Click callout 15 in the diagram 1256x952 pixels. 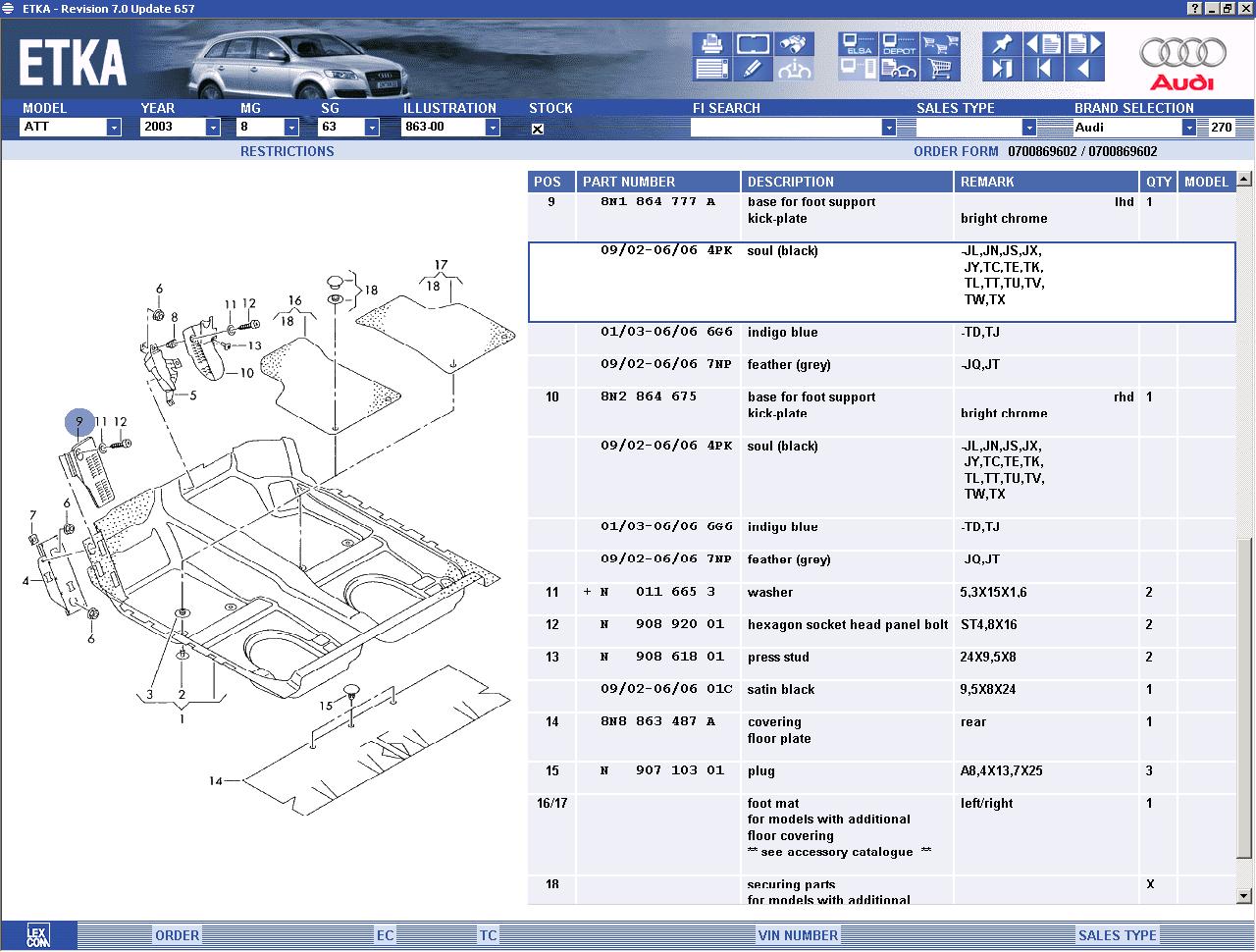coord(326,706)
